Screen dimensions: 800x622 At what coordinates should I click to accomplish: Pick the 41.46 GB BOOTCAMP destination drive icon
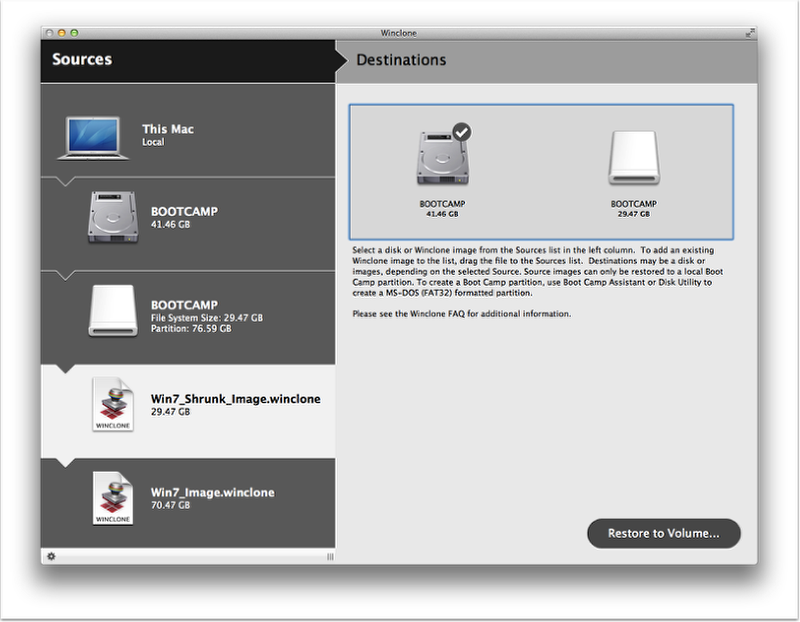pos(442,160)
